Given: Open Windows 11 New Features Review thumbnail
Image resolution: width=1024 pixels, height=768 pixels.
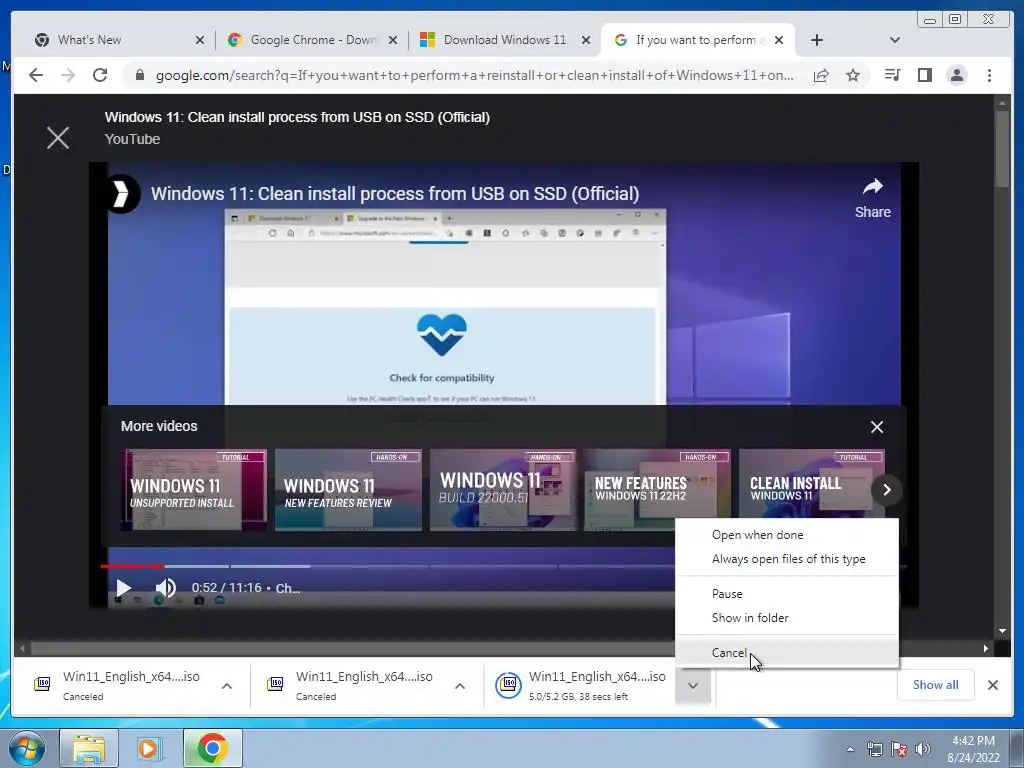Looking at the screenshot, I should click(348, 490).
